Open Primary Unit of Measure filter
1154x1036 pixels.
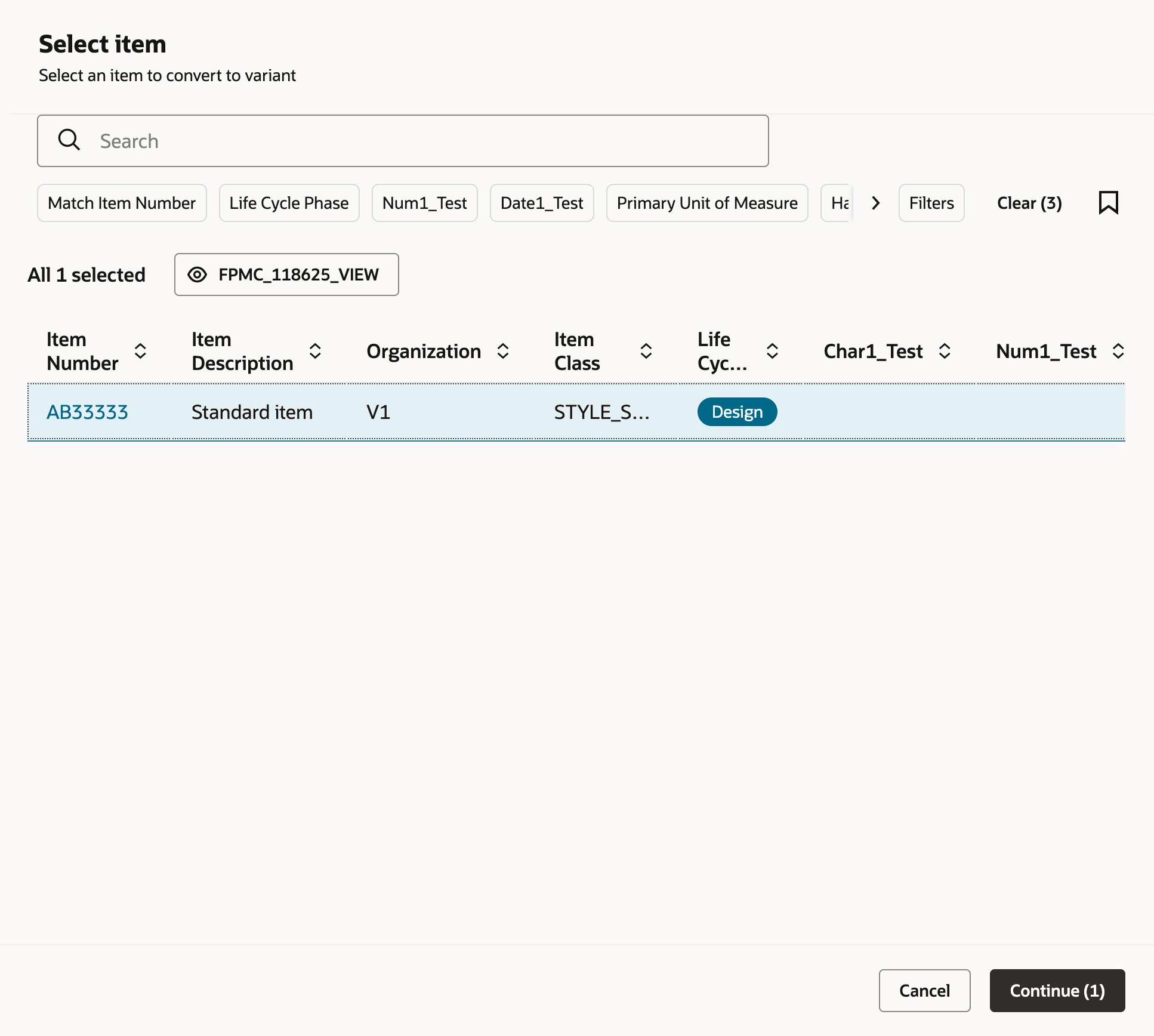pyautogui.click(x=706, y=203)
